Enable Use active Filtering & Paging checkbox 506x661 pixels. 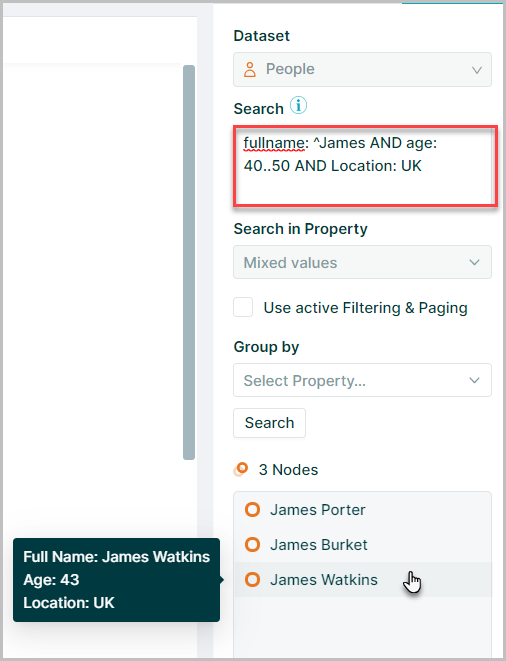243,307
